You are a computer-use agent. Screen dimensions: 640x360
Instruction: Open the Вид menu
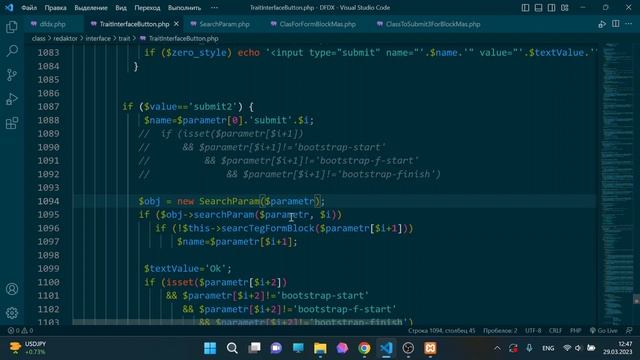pos(121,7)
